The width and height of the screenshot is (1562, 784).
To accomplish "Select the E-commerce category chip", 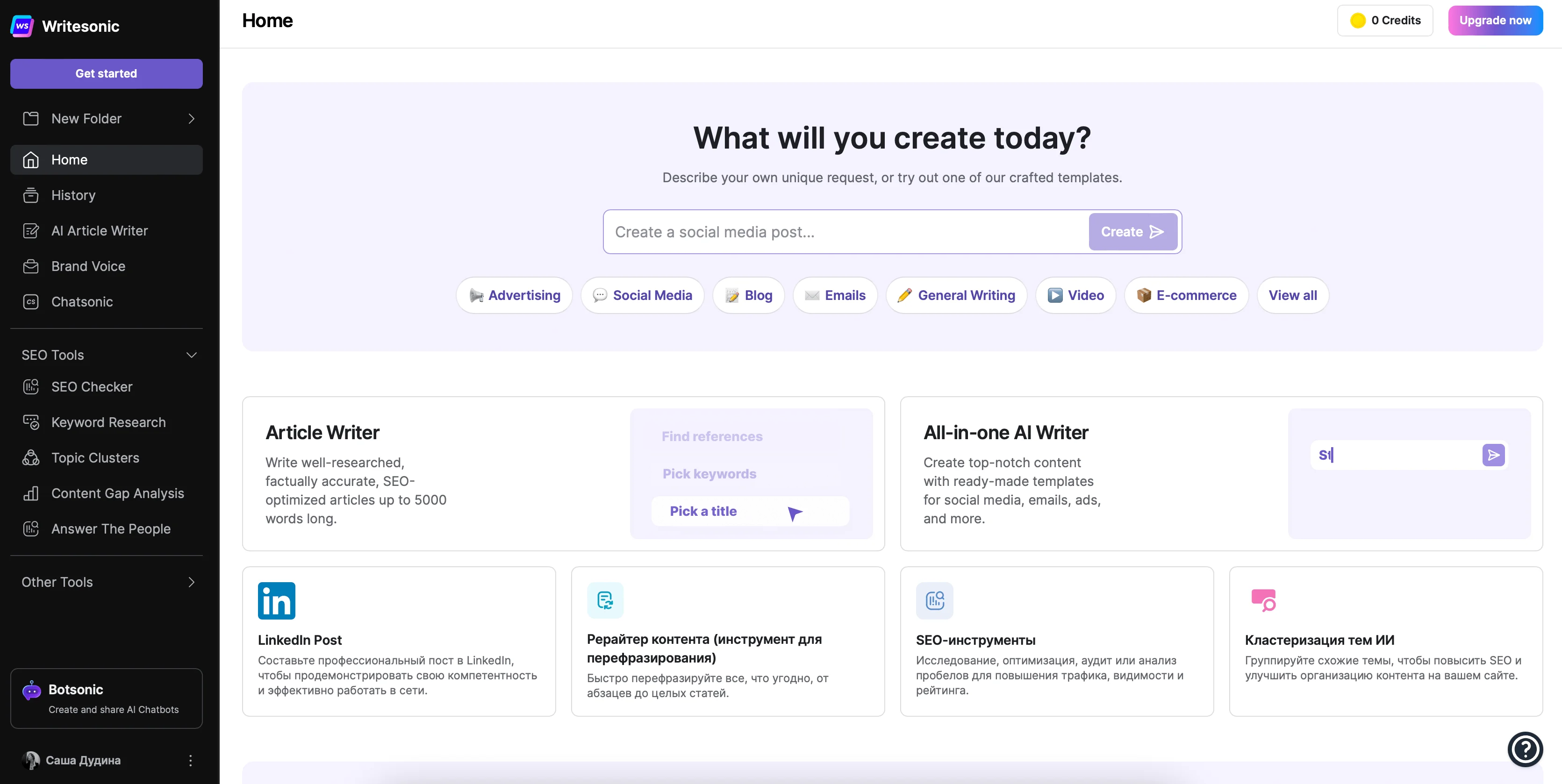I will pyautogui.click(x=1186, y=295).
